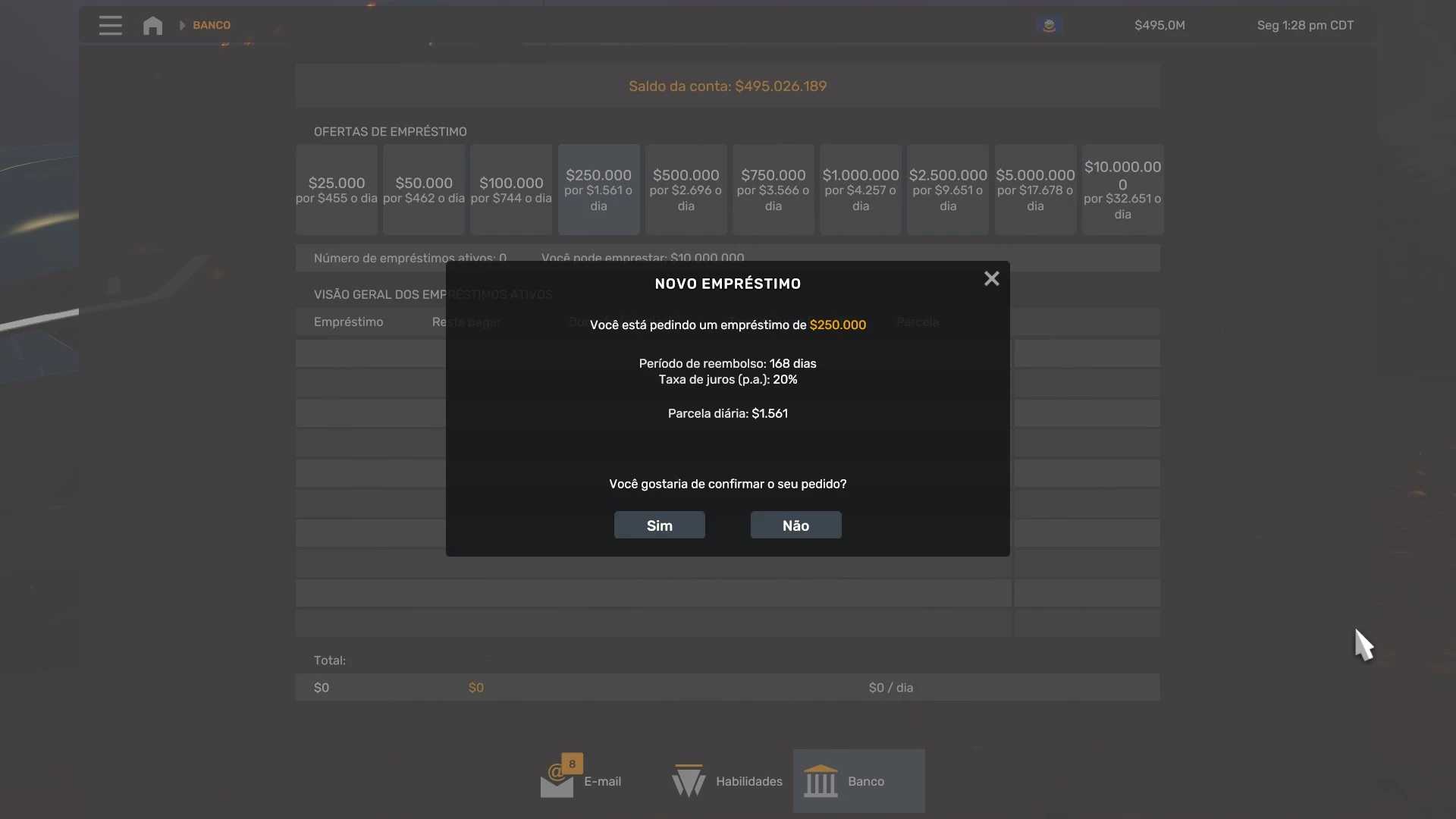Image resolution: width=1456 pixels, height=819 pixels.
Task: Open the hamburger menu icon
Action: [x=110, y=25]
